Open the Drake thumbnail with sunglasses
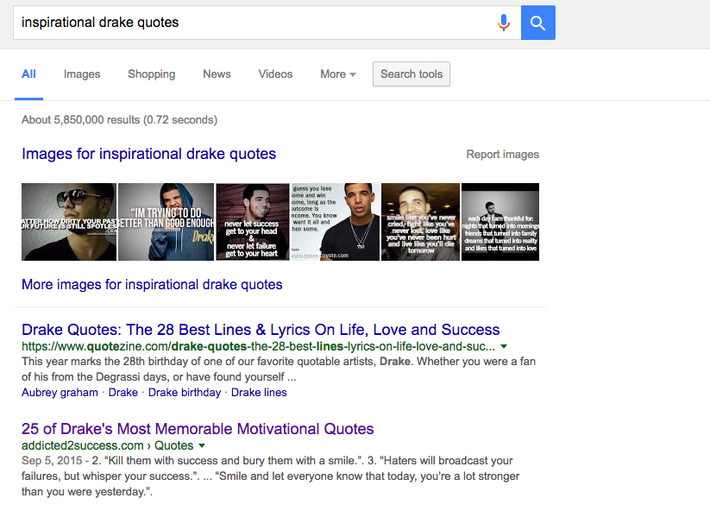Screen dimensions: 710x506 tap(69, 222)
